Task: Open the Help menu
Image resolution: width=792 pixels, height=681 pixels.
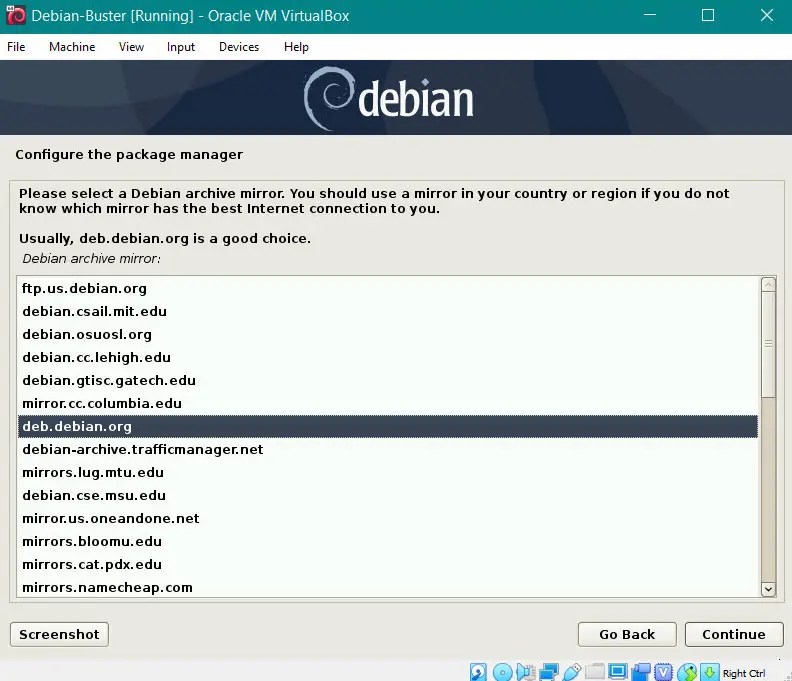Action: click(296, 47)
